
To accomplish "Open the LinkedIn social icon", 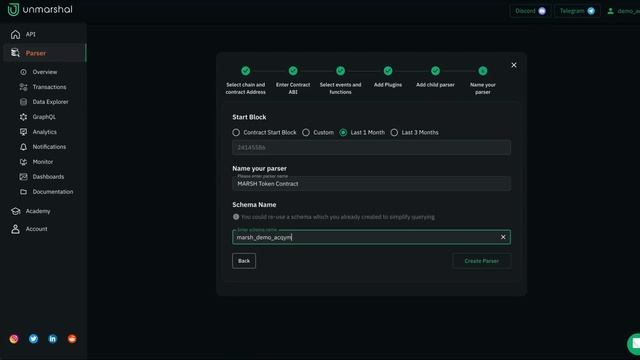I will pyautogui.click(x=53, y=339).
